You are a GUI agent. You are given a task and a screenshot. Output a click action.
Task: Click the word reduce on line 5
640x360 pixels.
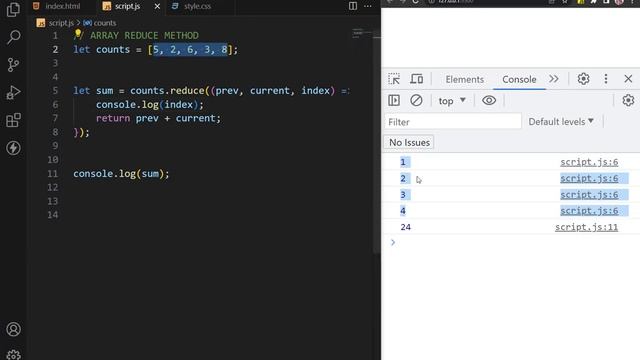pyautogui.click(x=187, y=90)
